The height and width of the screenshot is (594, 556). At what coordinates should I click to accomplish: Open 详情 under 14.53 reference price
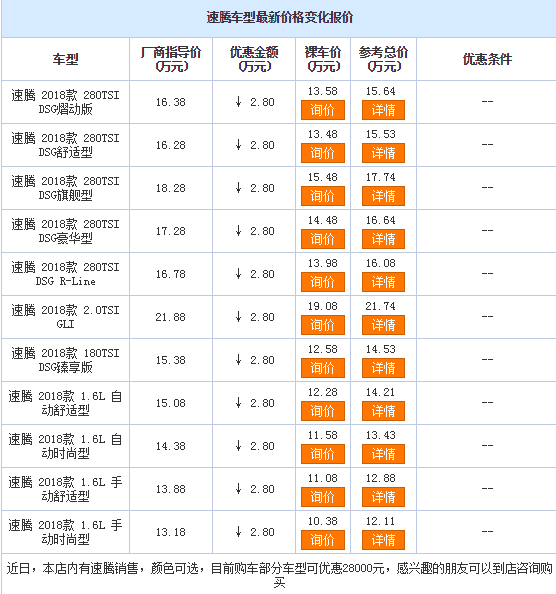pos(383,368)
